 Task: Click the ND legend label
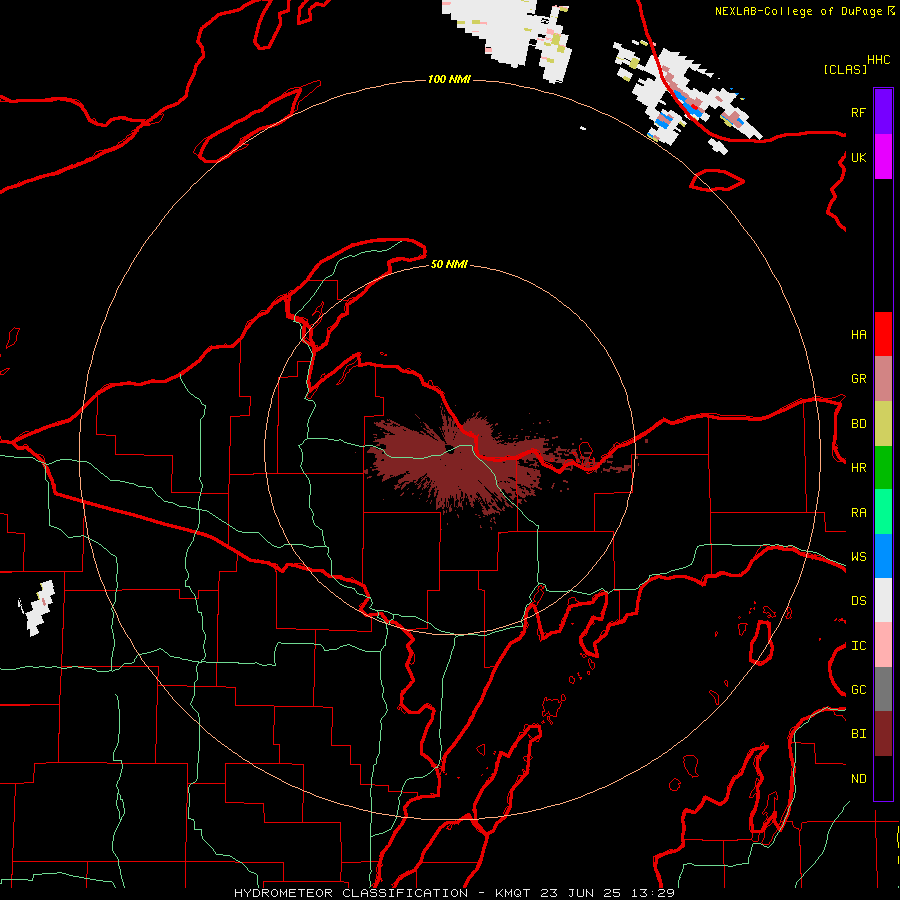pyautogui.click(x=858, y=779)
